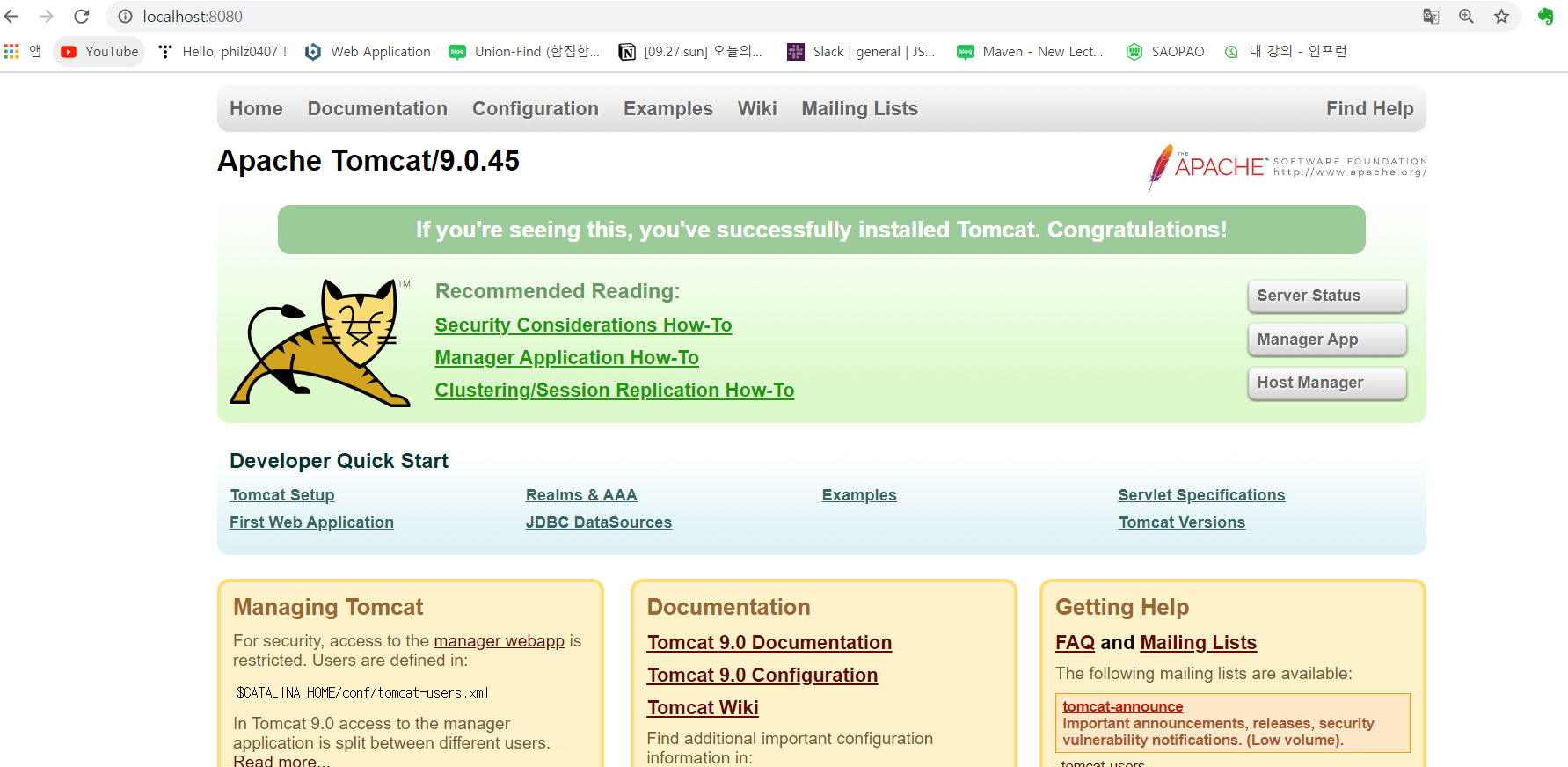
Task: Click the site info icon in address bar
Action: coord(125,16)
